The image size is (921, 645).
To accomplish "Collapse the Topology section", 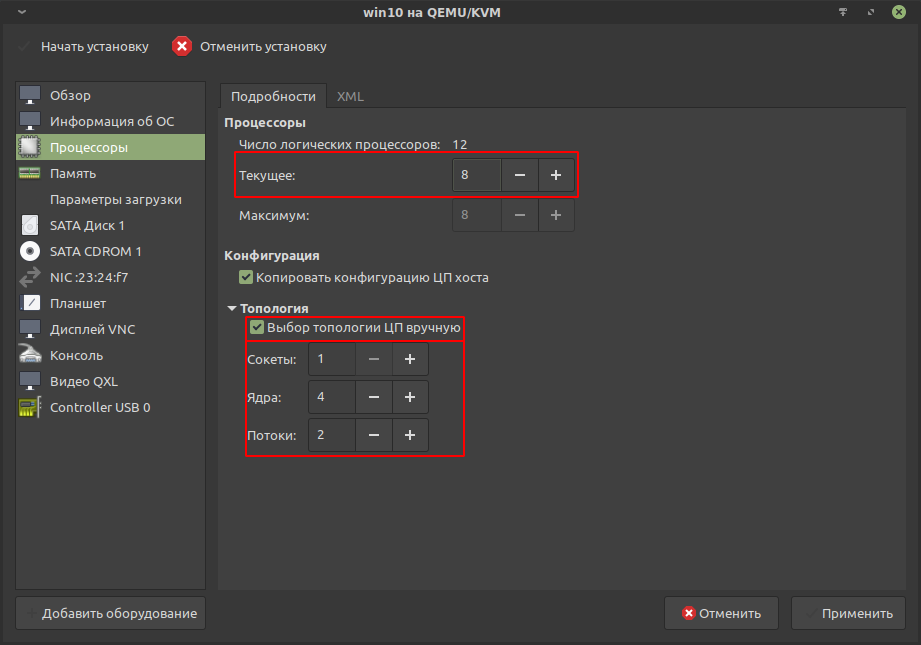I will tap(233, 309).
